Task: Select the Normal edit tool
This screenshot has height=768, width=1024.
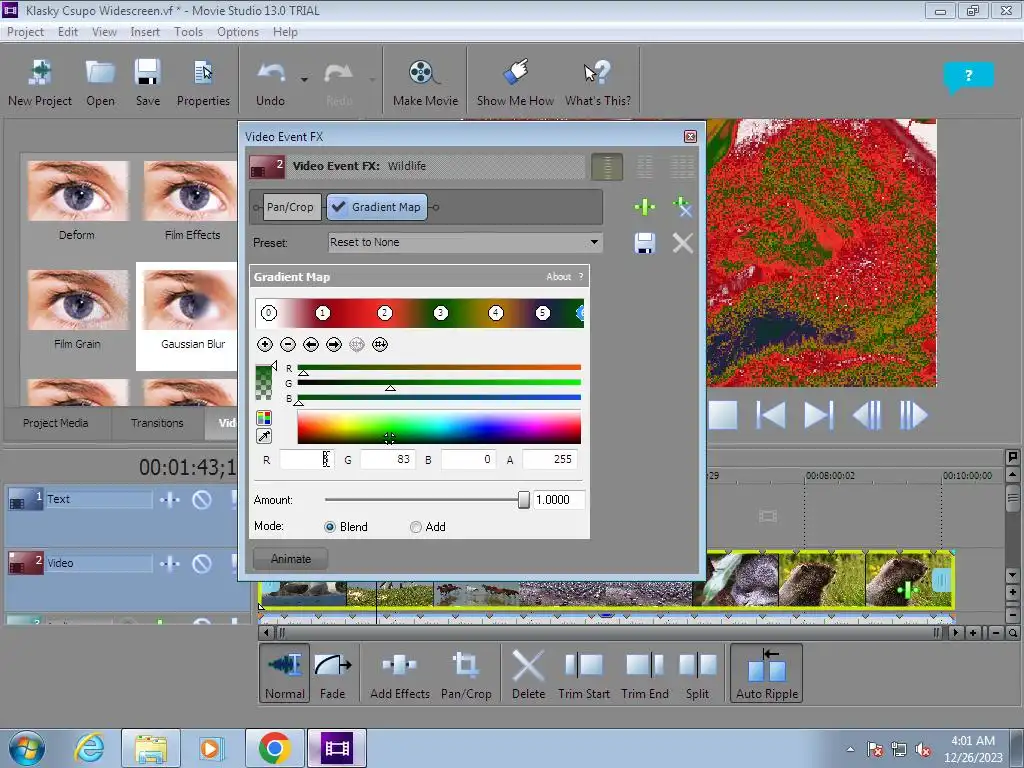Action: pos(285,673)
